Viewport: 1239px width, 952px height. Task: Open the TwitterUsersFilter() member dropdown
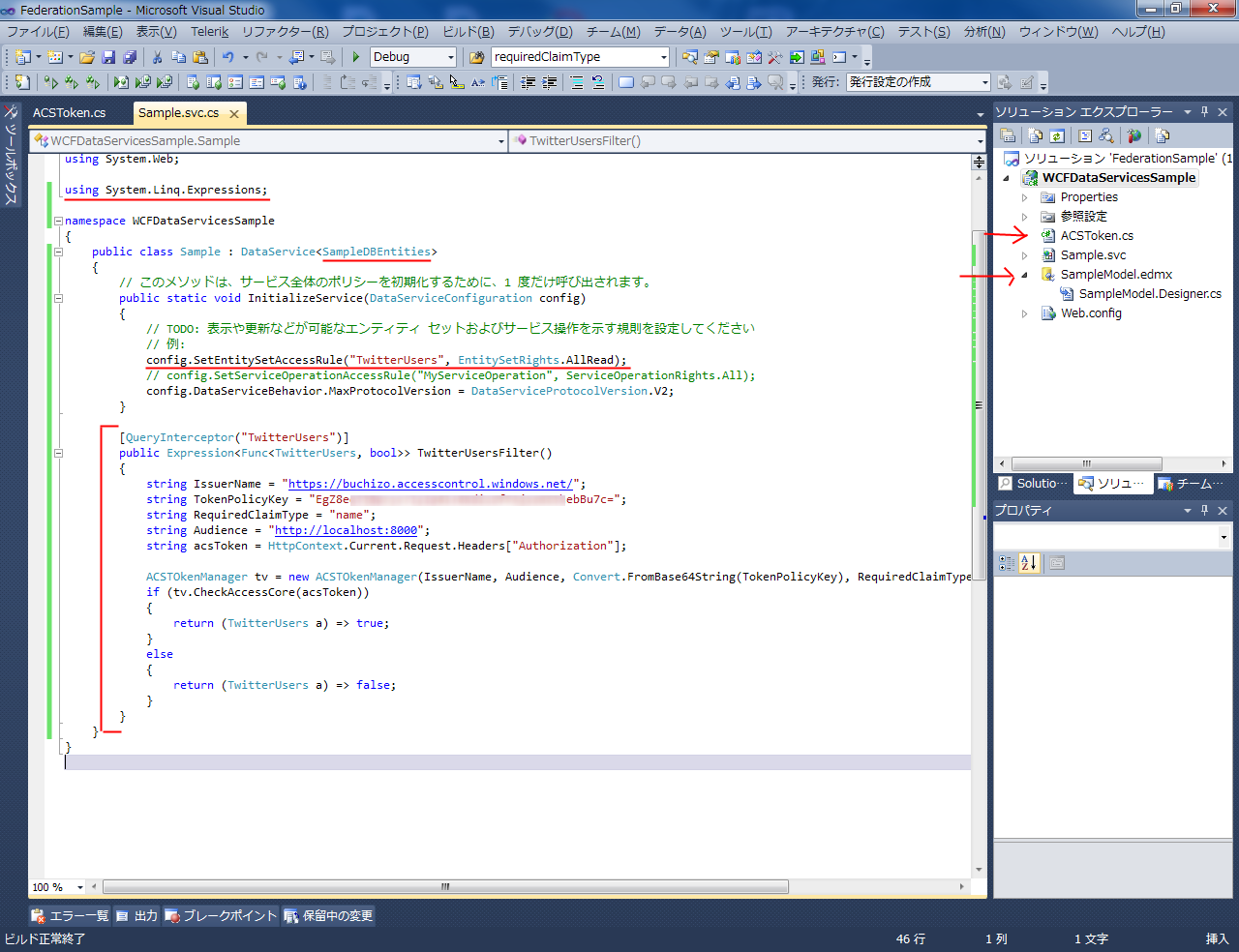pyautogui.click(x=980, y=141)
